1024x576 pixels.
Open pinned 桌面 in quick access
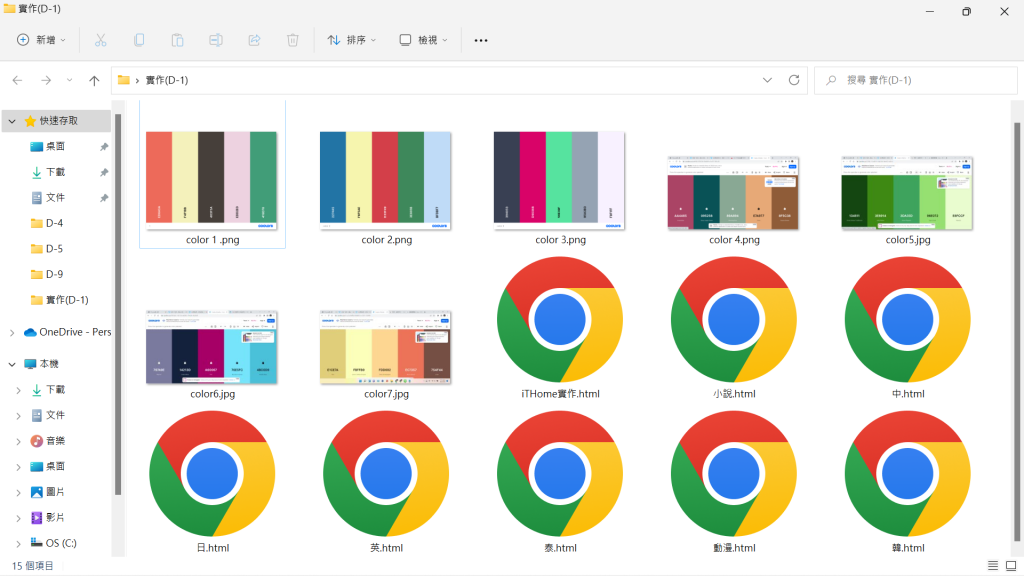tap(56, 146)
